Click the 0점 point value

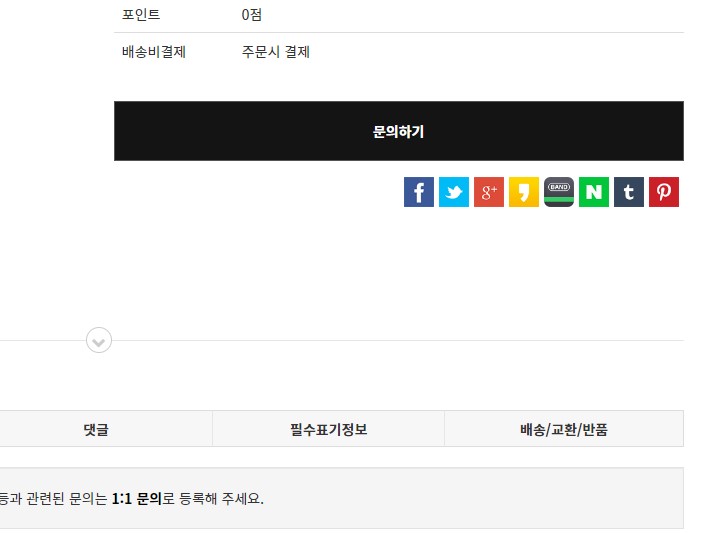tap(252, 15)
